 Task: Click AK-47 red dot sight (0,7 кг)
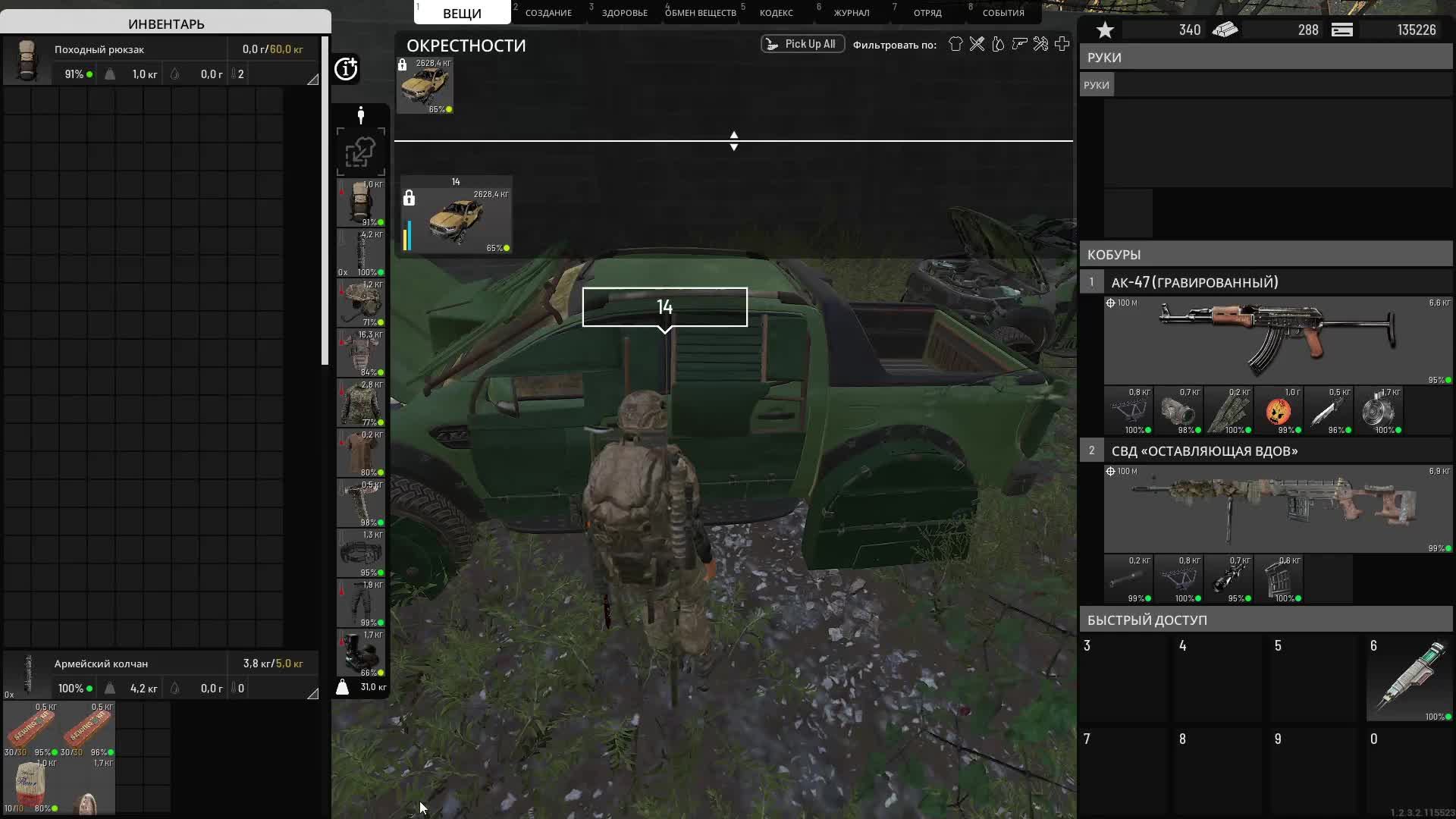1178,411
